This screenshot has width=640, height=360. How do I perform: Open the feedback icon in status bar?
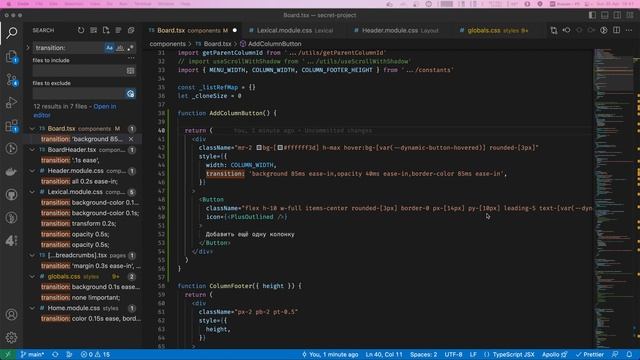pos(615,354)
